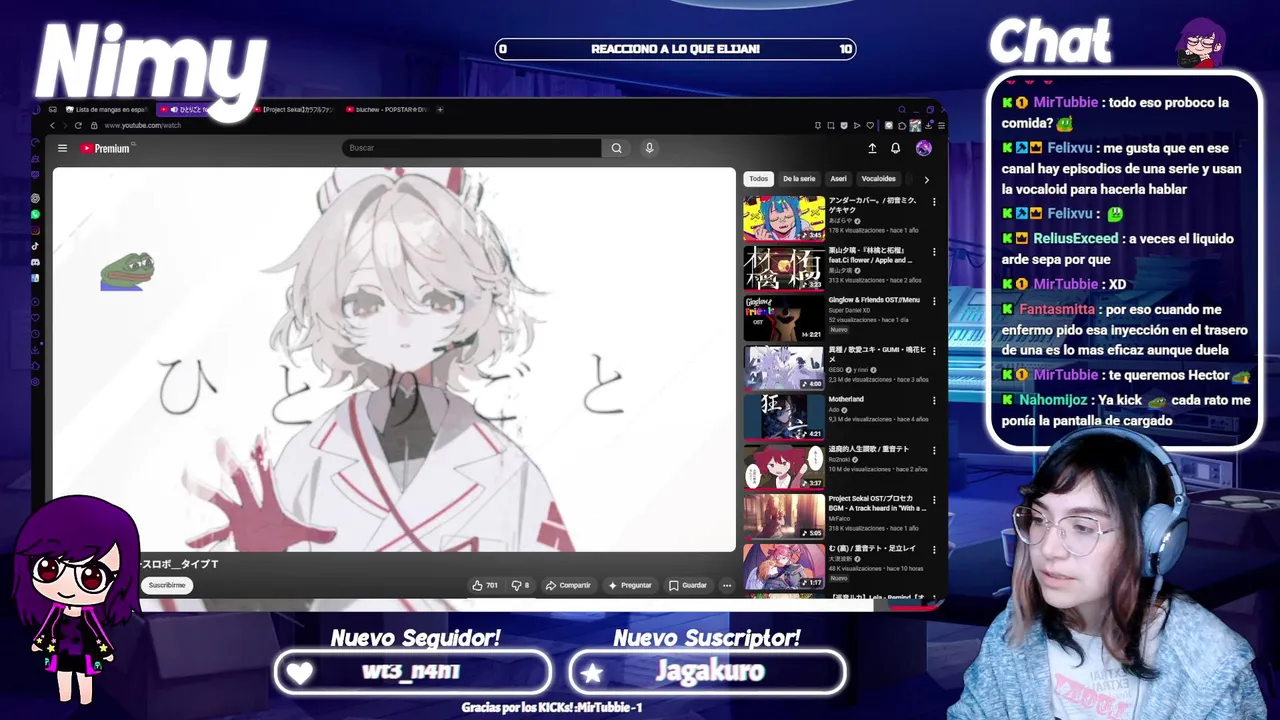
Task: Click the site lock icon in address bar
Action: [x=94, y=125]
